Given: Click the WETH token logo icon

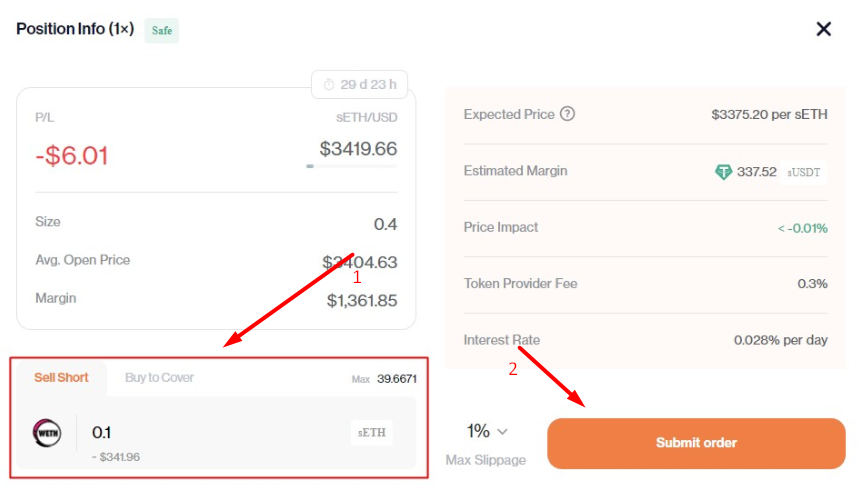Looking at the screenshot, I should (47, 433).
